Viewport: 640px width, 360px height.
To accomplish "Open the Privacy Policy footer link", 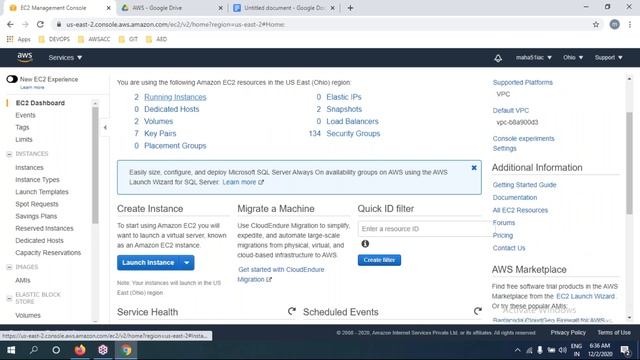I will [x=568, y=333].
